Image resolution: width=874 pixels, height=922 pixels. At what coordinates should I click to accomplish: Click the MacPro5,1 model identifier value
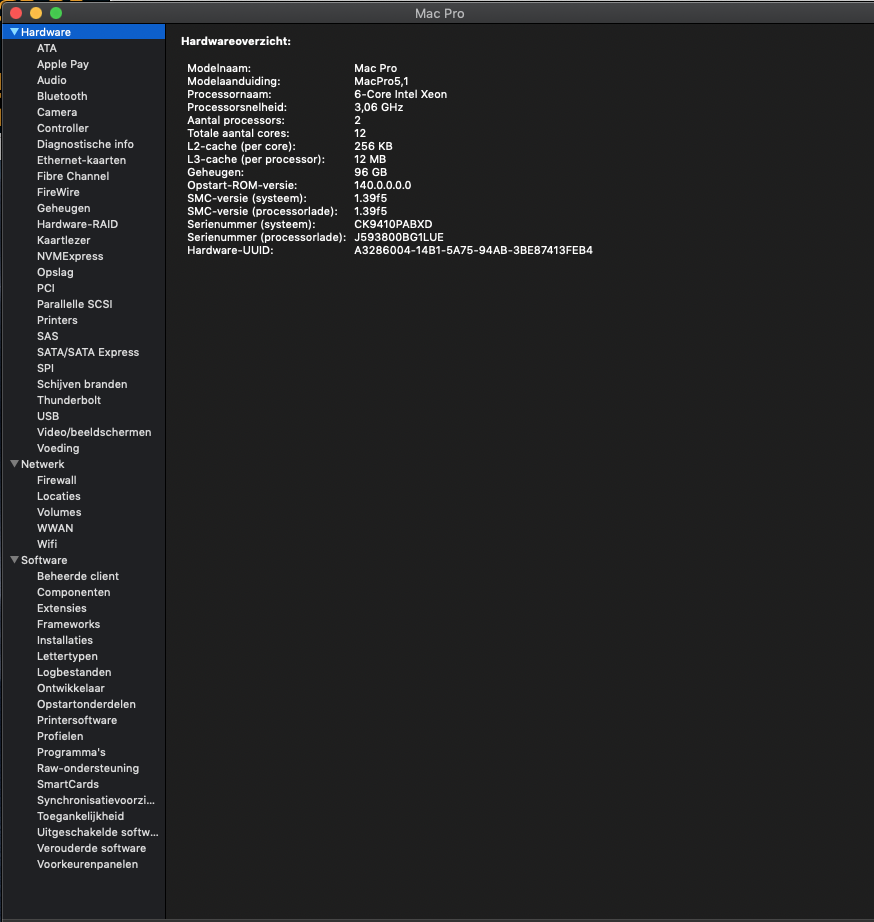381,81
